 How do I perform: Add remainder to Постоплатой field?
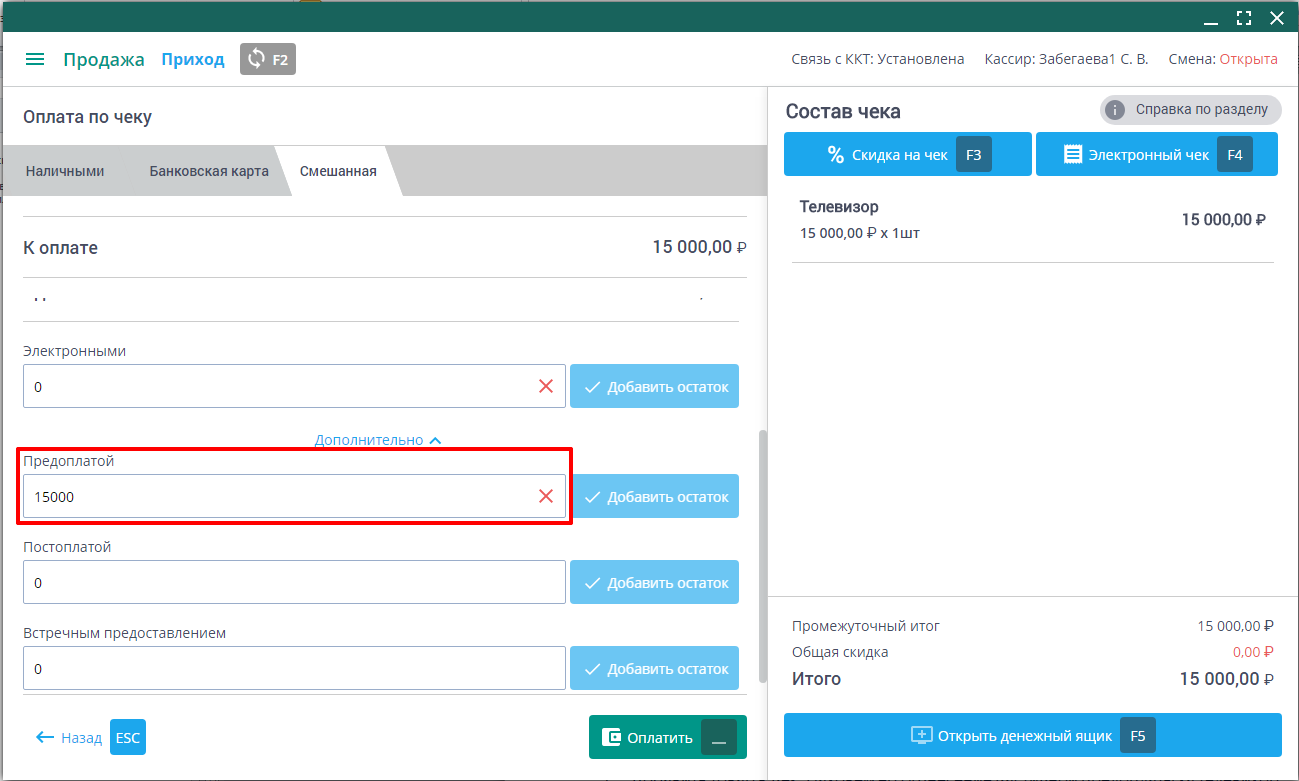[x=654, y=582]
